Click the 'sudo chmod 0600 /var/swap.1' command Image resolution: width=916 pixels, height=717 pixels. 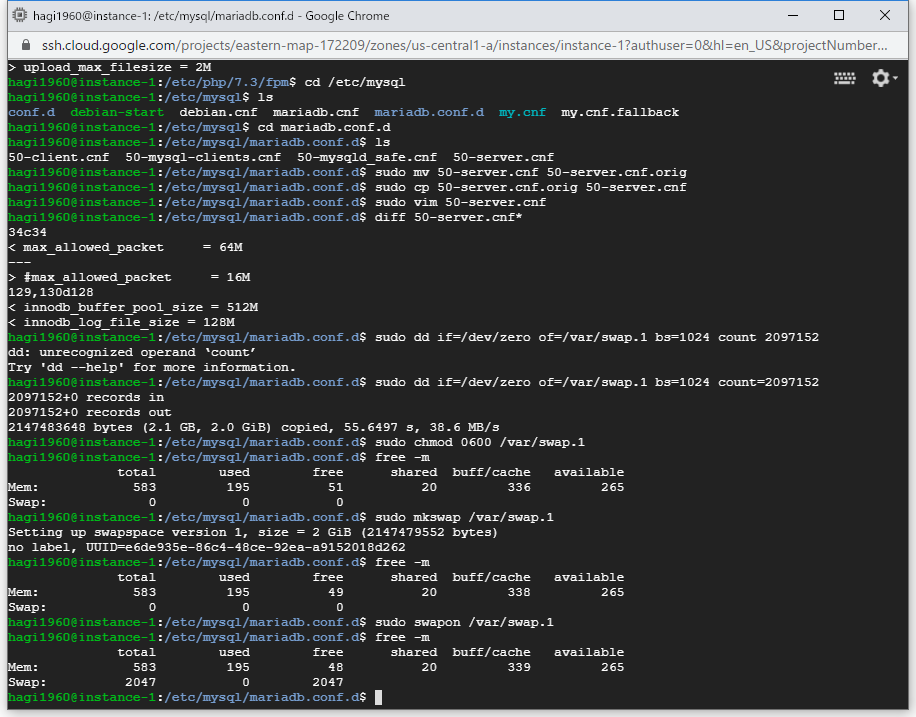(x=480, y=442)
